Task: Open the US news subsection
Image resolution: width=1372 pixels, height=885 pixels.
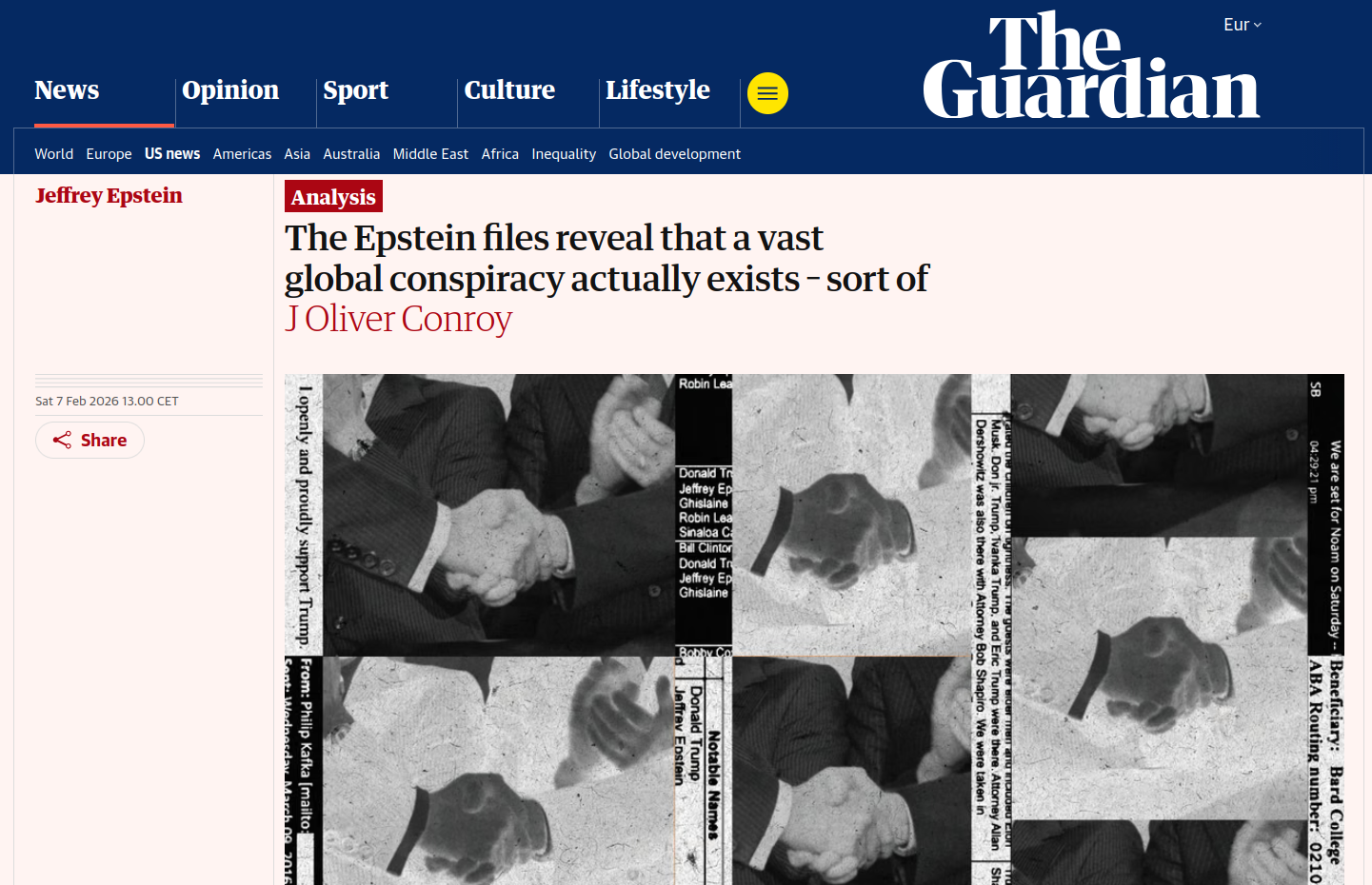Action: pyautogui.click(x=172, y=154)
